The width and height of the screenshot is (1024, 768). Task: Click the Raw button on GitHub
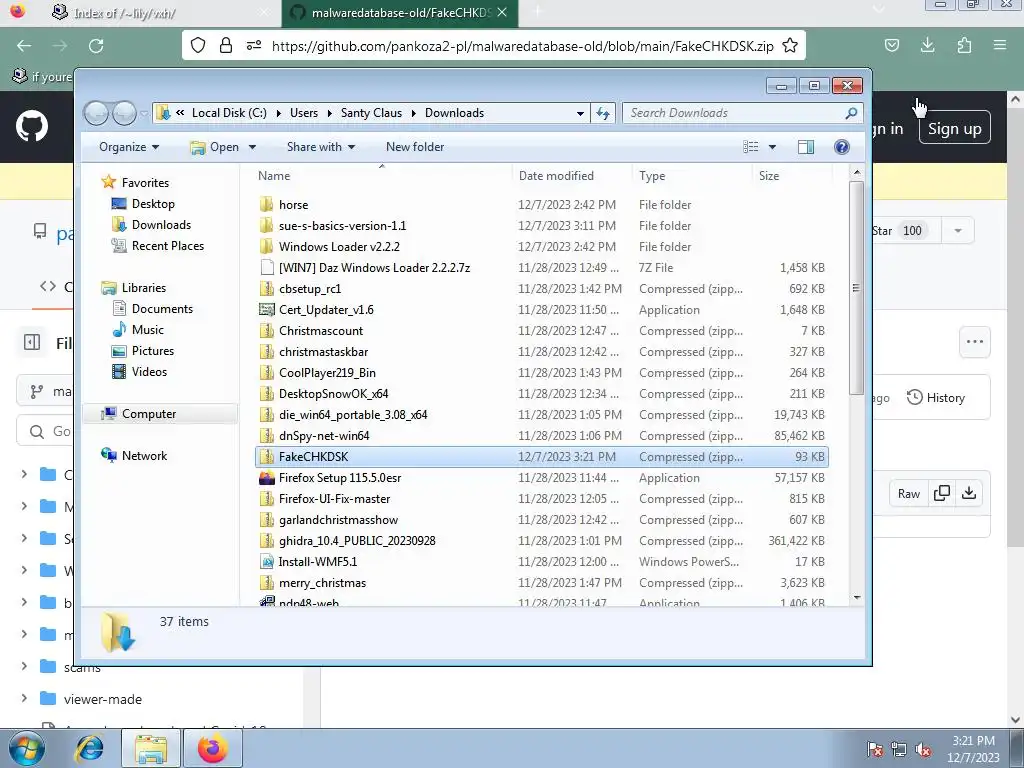coord(908,494)
